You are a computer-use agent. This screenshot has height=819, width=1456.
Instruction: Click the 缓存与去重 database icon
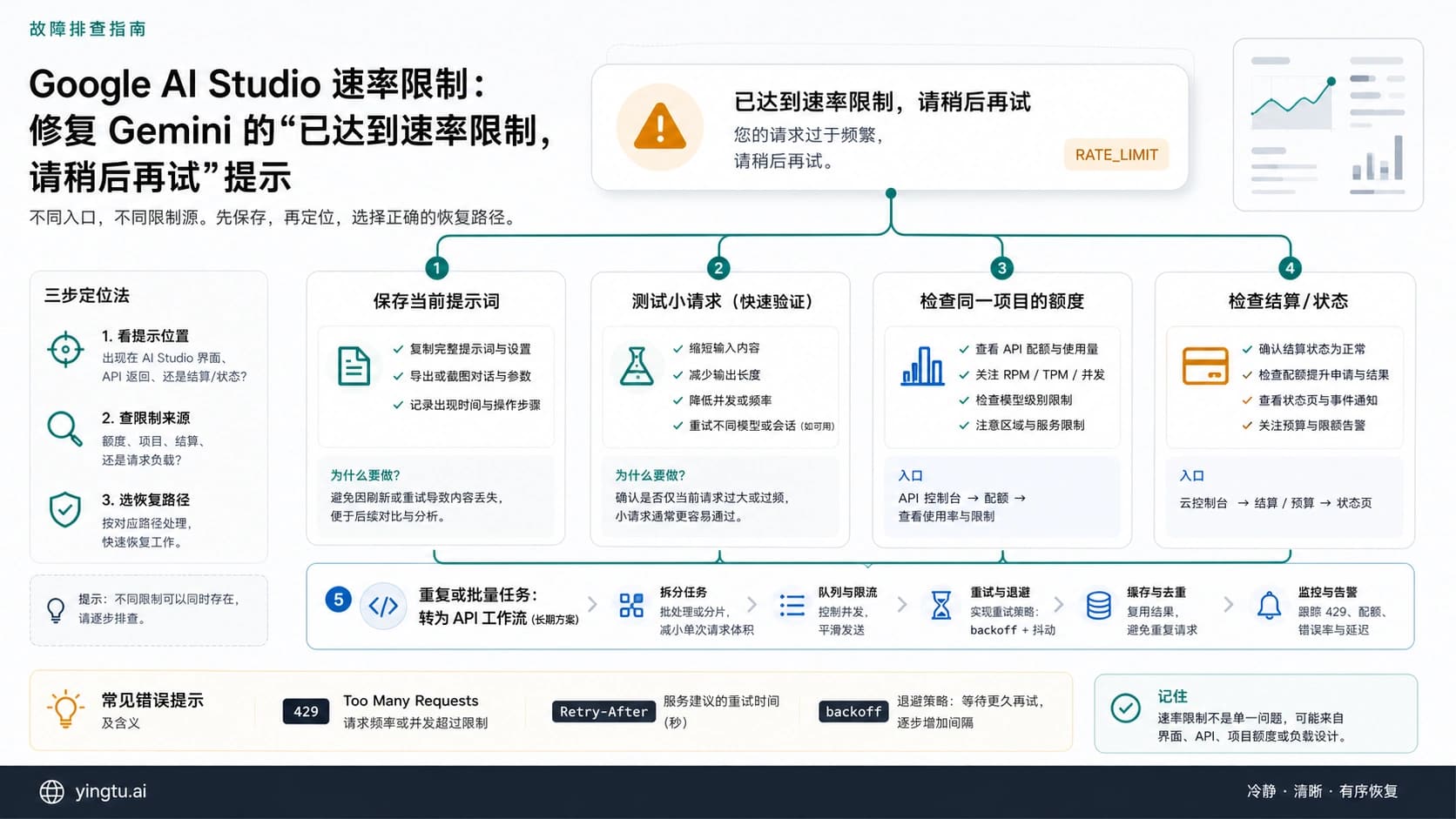1099,605
